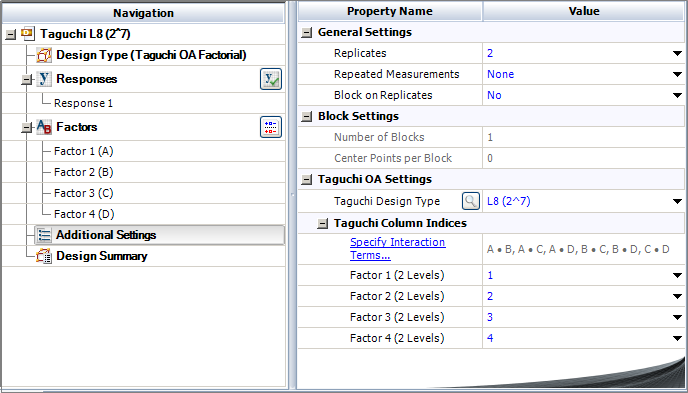The image size is (688, 393).
Task: Click the Design Type cube icon
Action: pos(44,55)
